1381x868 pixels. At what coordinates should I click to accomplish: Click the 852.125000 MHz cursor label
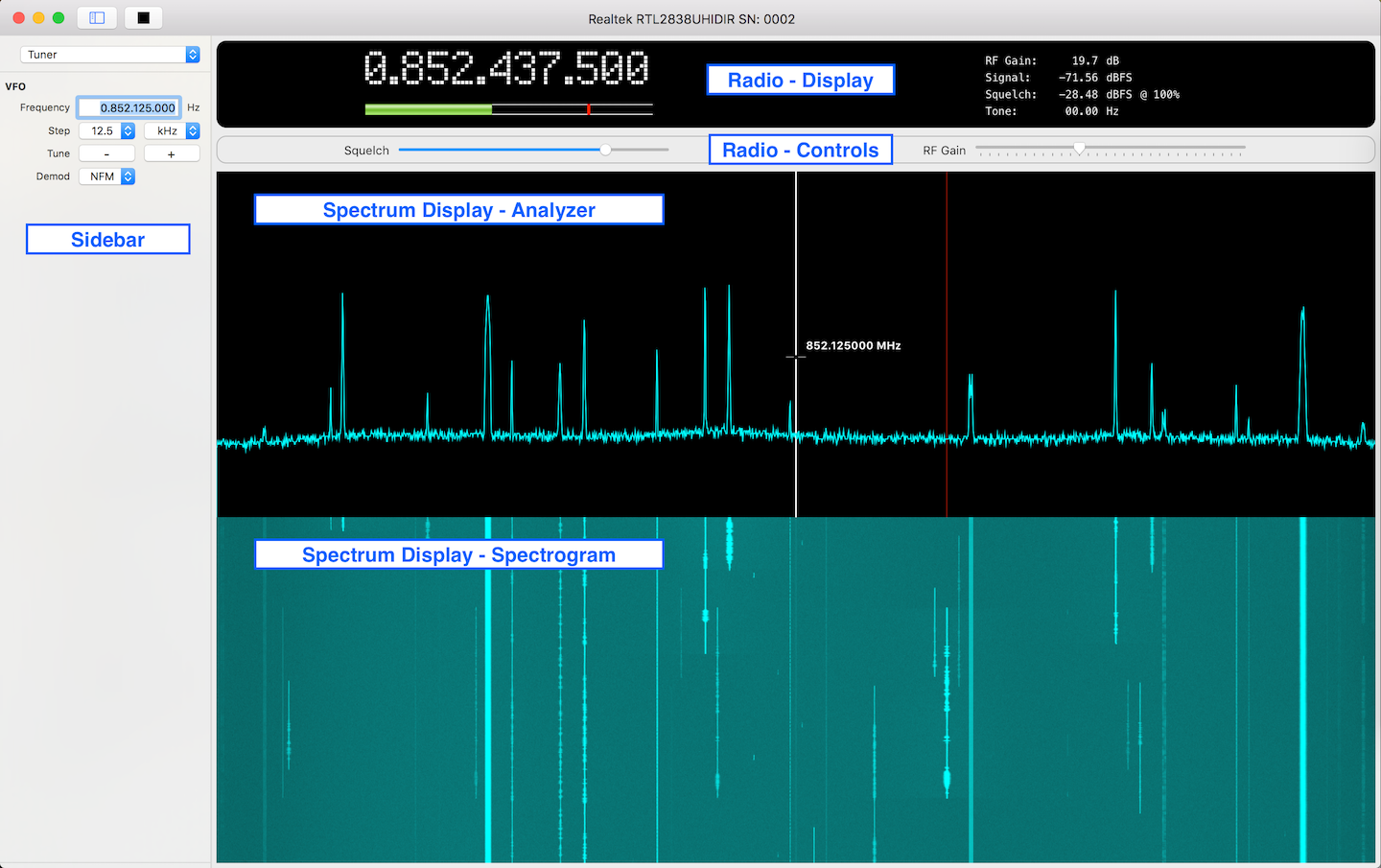[854, 345]
